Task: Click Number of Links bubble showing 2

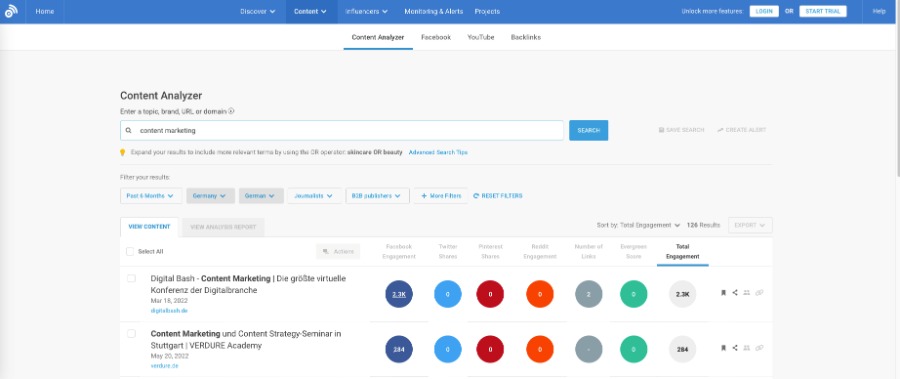Action: [589, 294]
